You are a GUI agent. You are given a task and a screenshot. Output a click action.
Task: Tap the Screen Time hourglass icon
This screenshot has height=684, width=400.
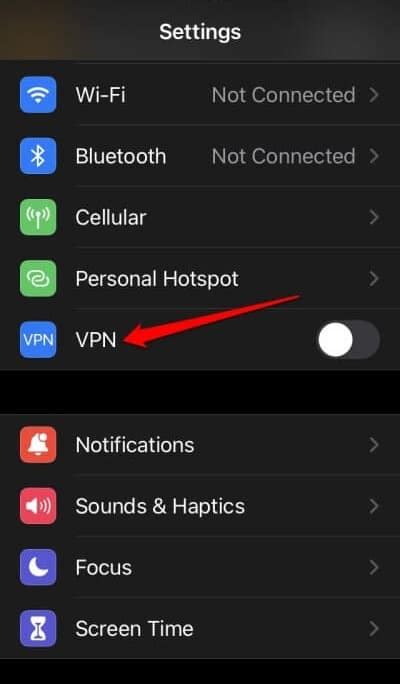pos(38,629)
